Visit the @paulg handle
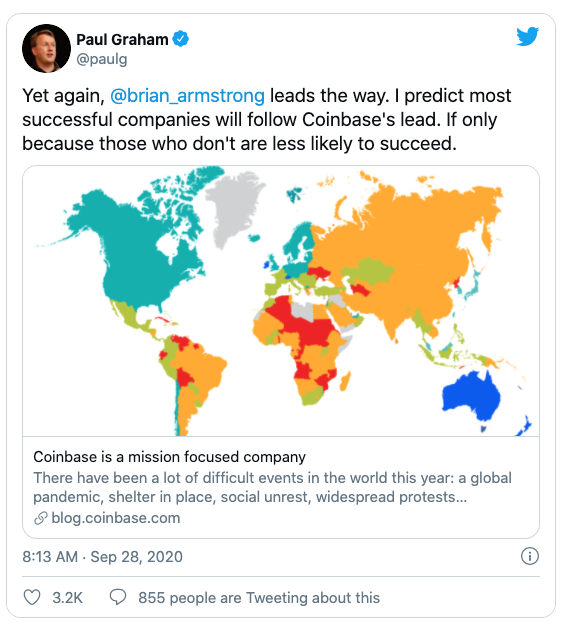This screenshot has width=565, height=628. point(102,59)
